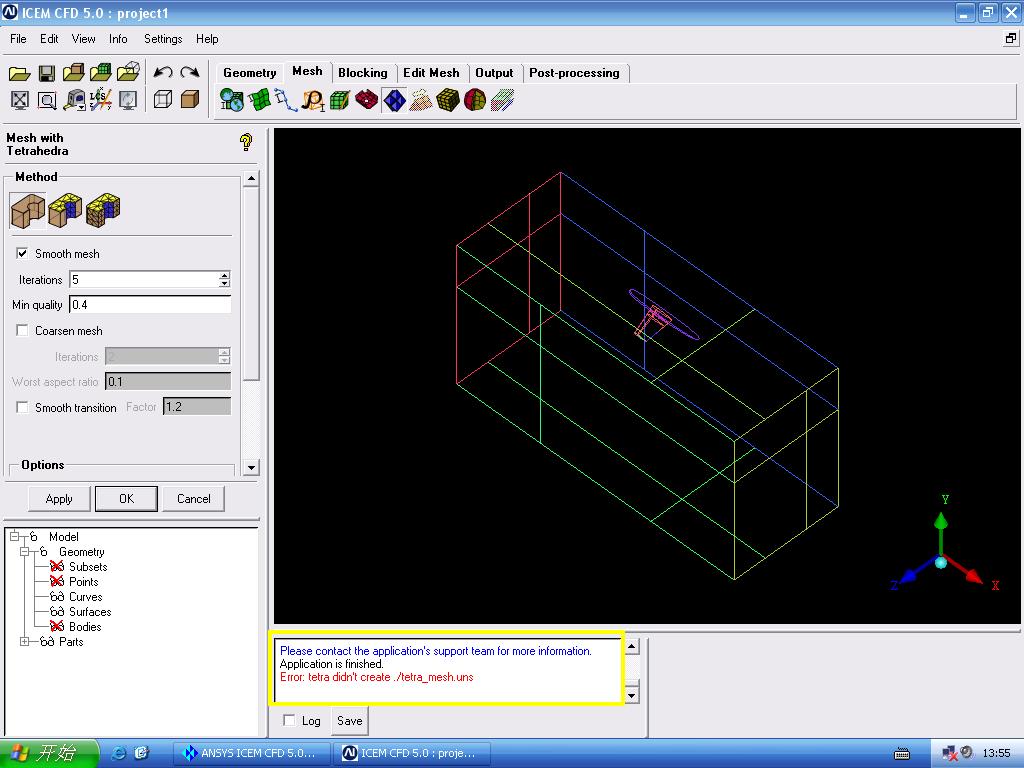Enable the Smooth transition checkbox
The height and width of the screenshot is (768, 1024).
click(x=22, y=408)
